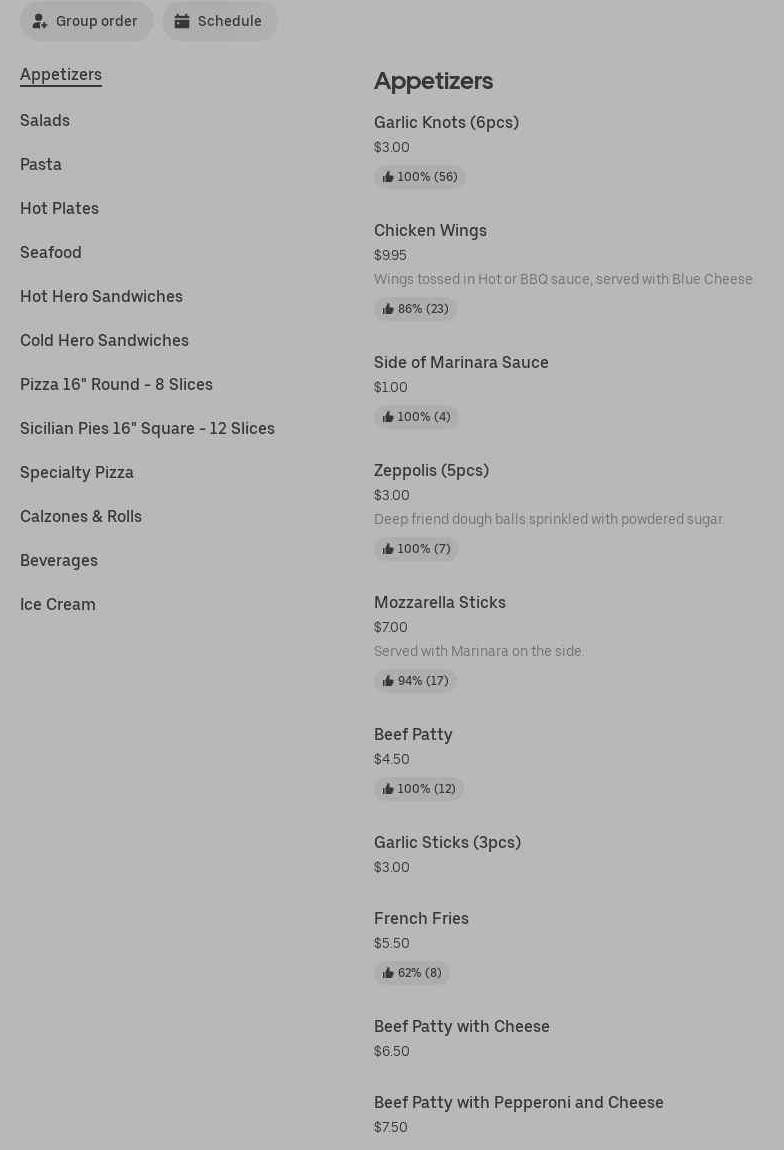Open the Garlic Knots (6pcs) item
784x1150 pixels.
click(x=446, y=122)
